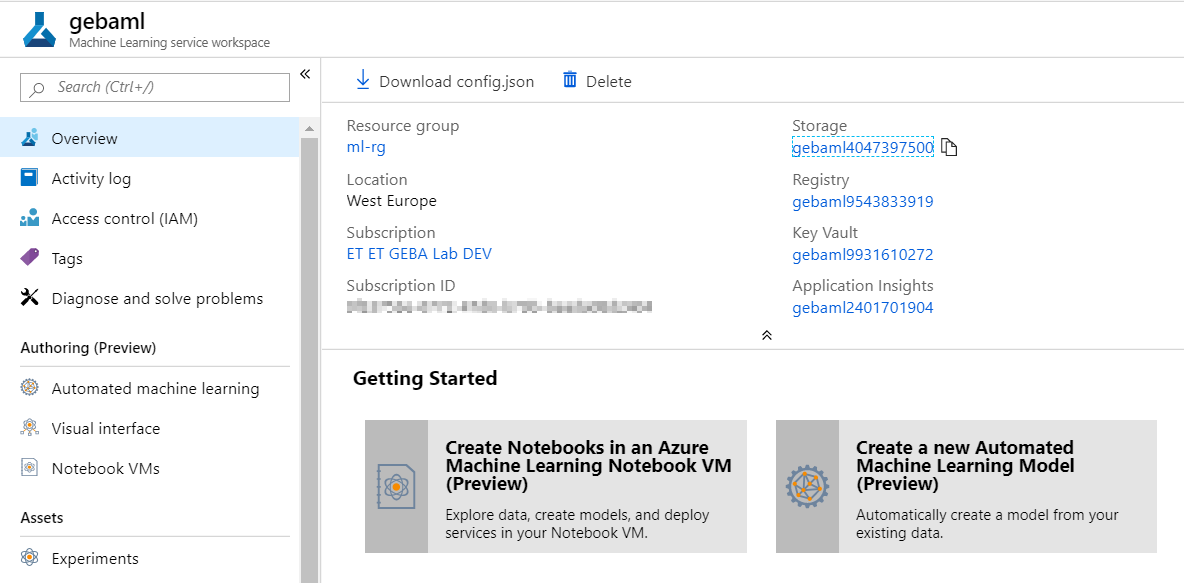Image resolution: width=1184 pixels, height=583 pixels.
Task: Open Application Insights gebaml2401701904 link
Action: [x=862, y=308]
